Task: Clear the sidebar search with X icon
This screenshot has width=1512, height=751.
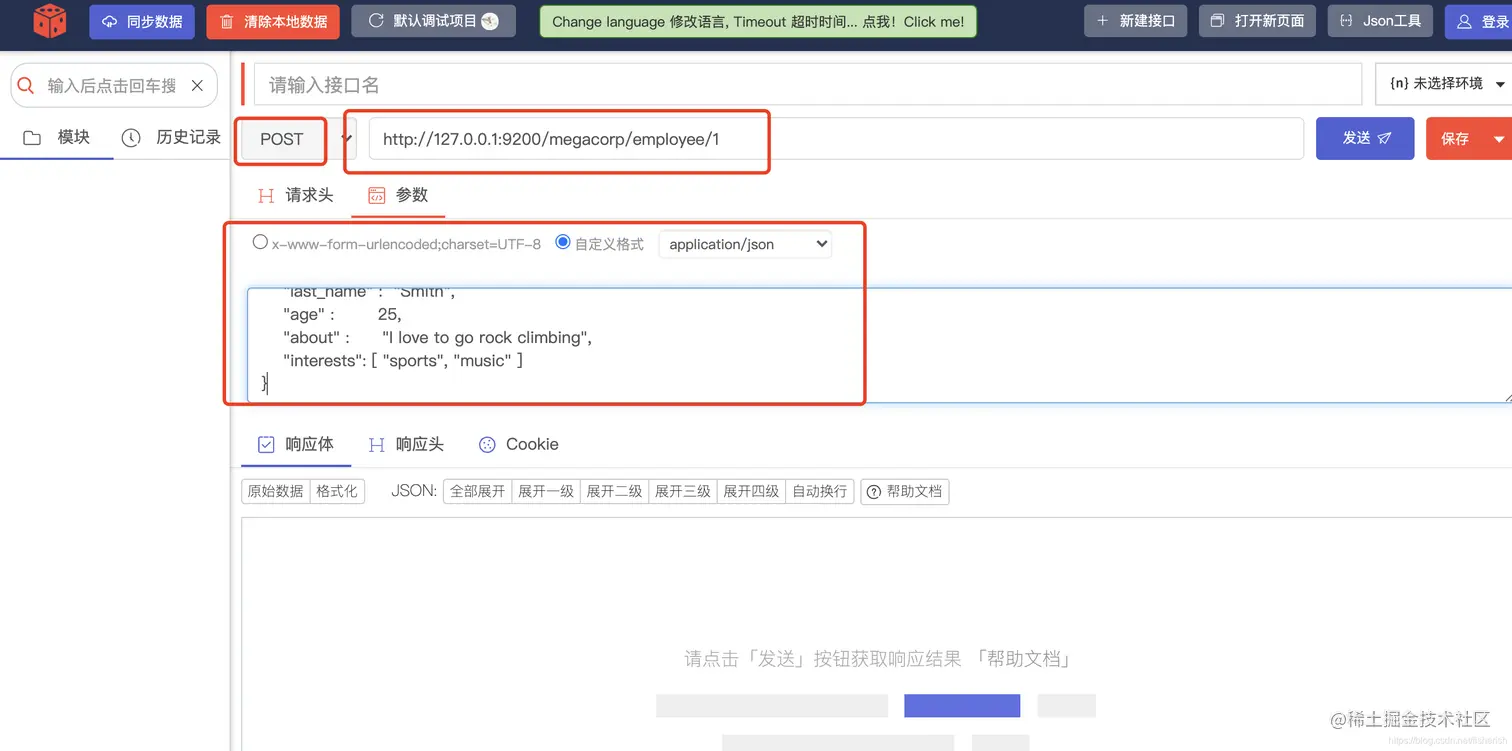Action: coord(197,86)
